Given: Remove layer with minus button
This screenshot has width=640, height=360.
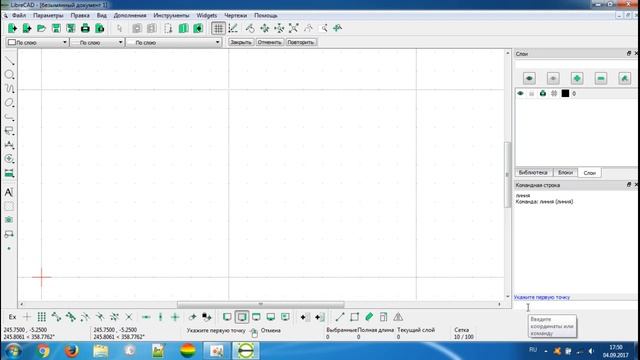Looking at the screenshot, I should (x=601, y=78).
